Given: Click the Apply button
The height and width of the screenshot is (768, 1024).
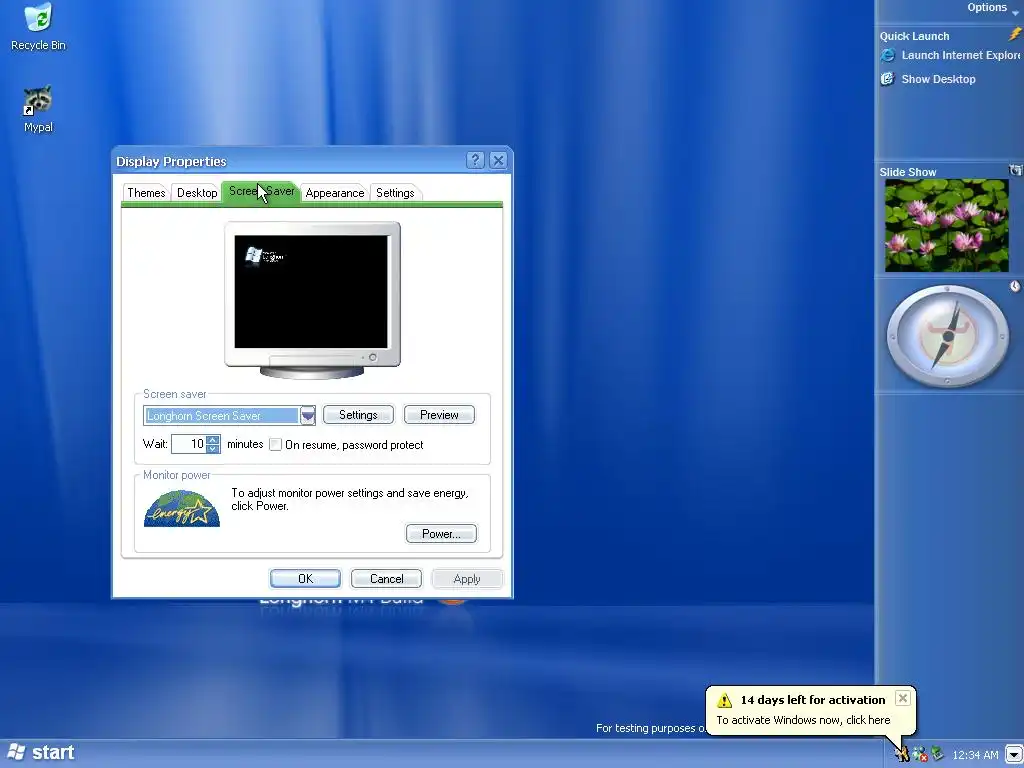Looking at the screenshot, I should (x=466, y=579).
